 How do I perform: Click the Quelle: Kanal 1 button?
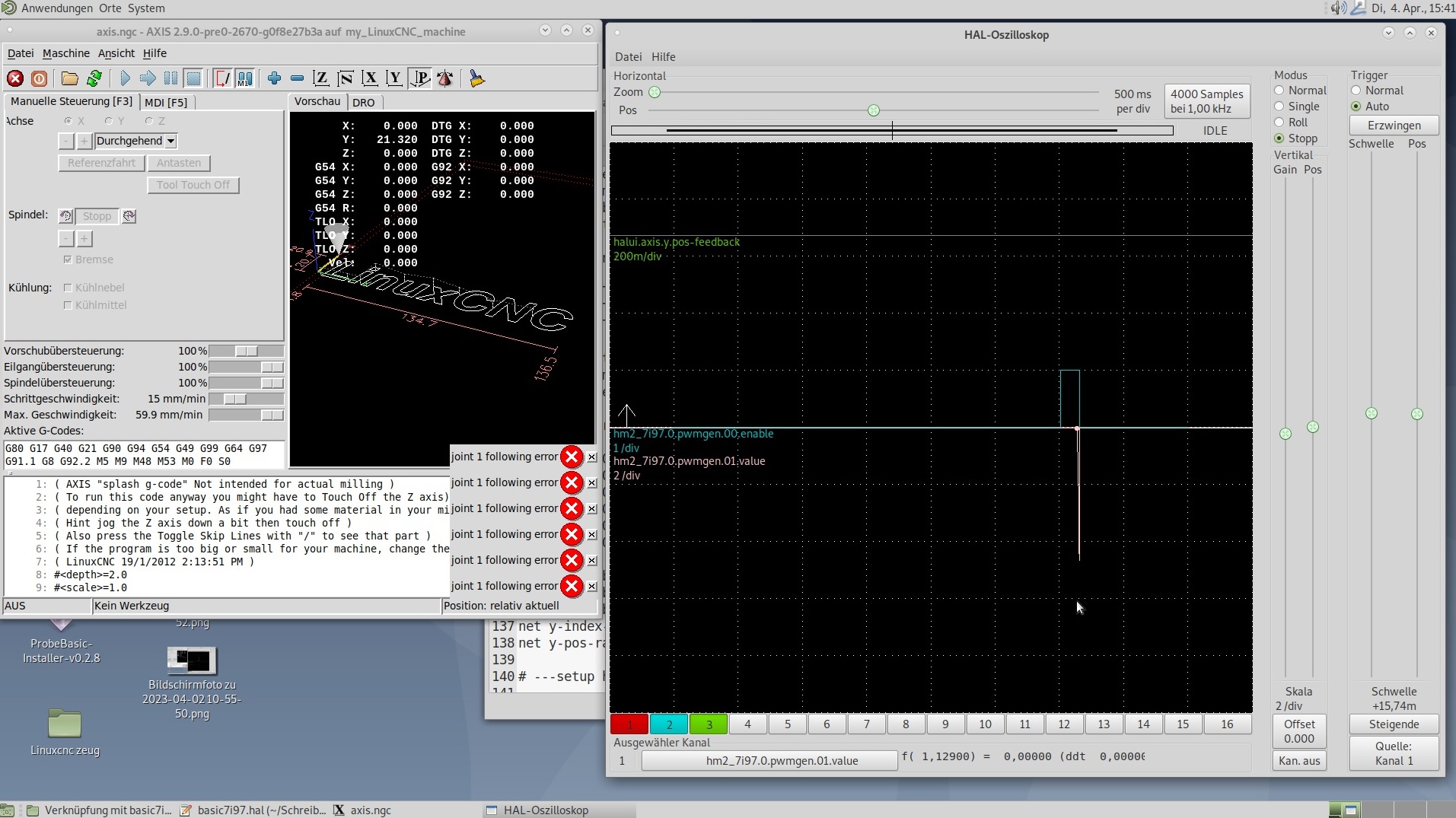click(x=1394, y=753)
